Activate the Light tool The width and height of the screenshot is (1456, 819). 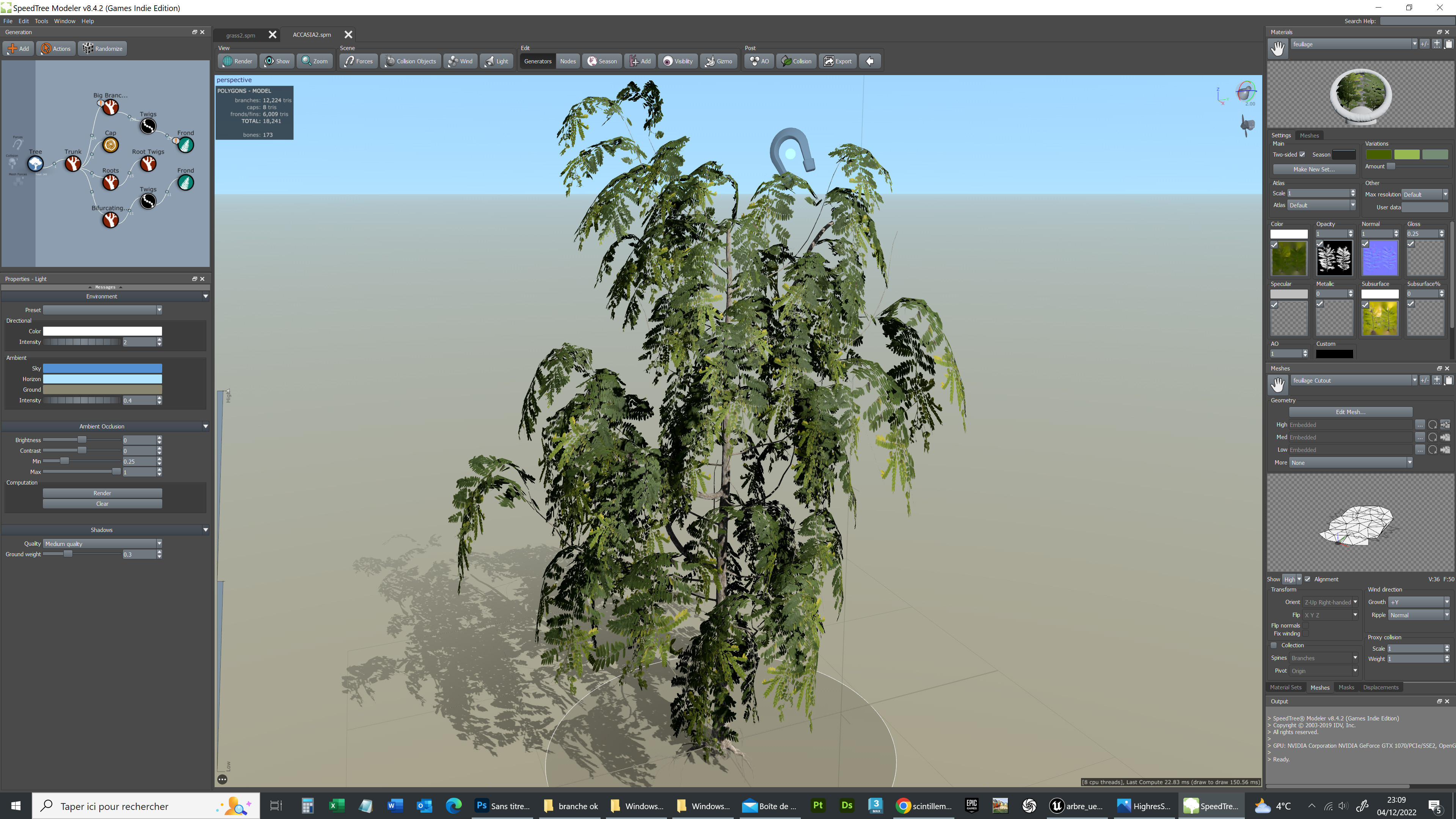[496, 61]
